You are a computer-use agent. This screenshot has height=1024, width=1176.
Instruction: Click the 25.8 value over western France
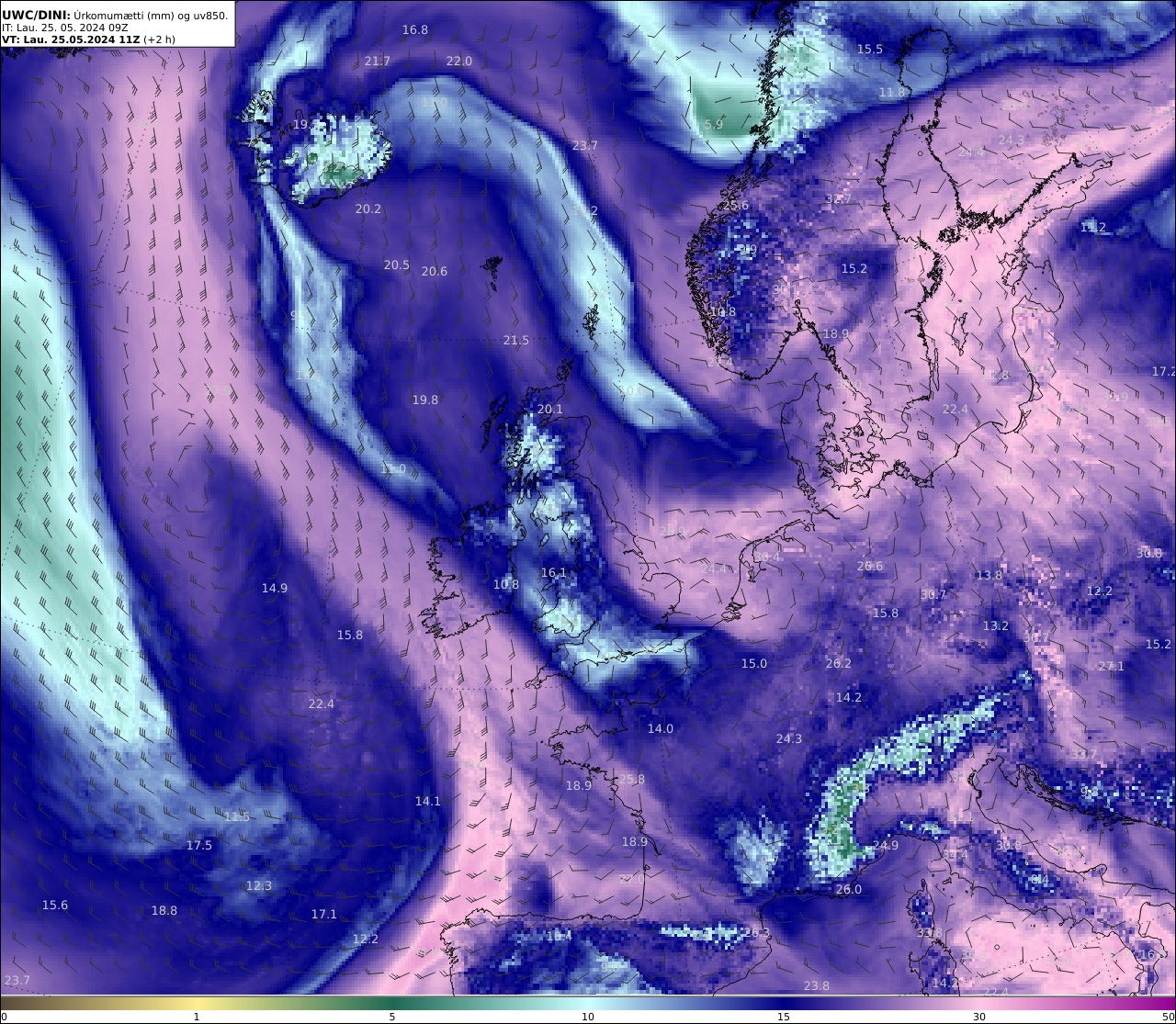(632, 779)
